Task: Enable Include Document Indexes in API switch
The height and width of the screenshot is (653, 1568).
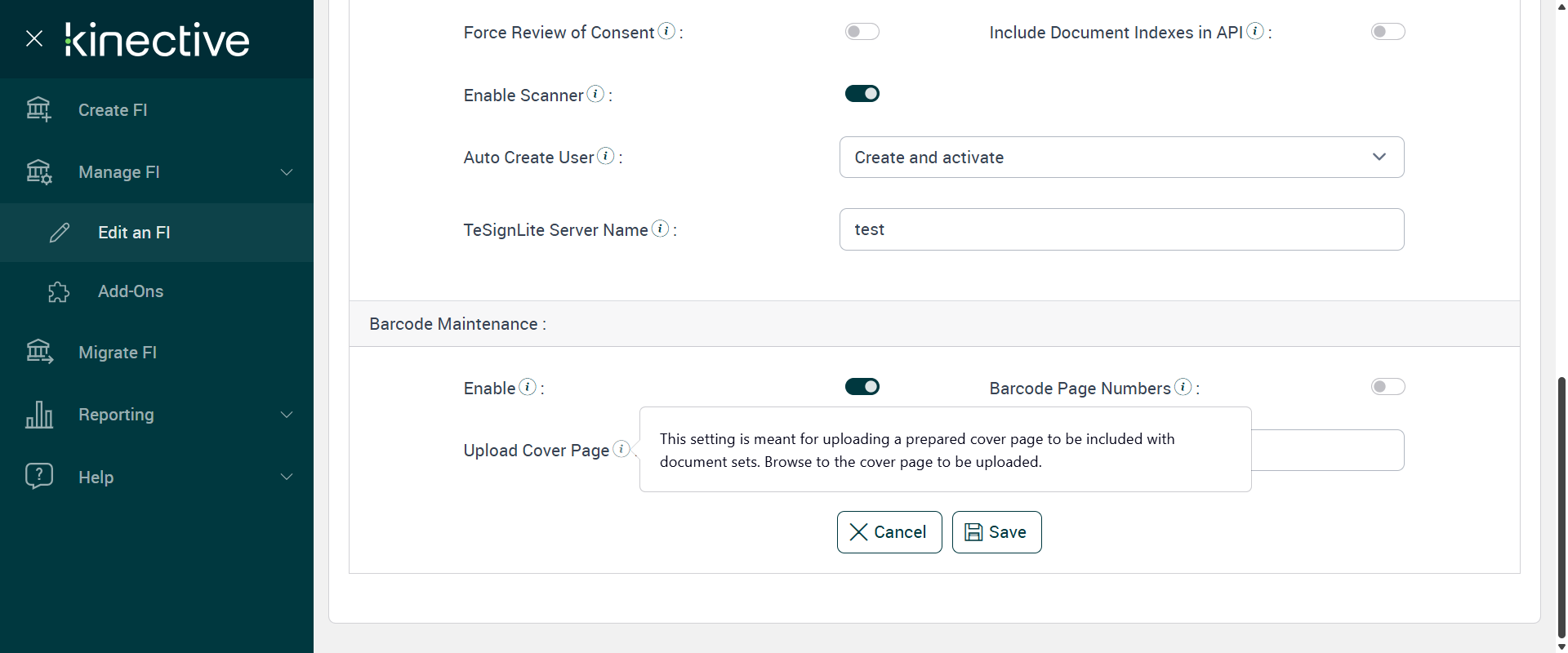Action: [1388, 32]
